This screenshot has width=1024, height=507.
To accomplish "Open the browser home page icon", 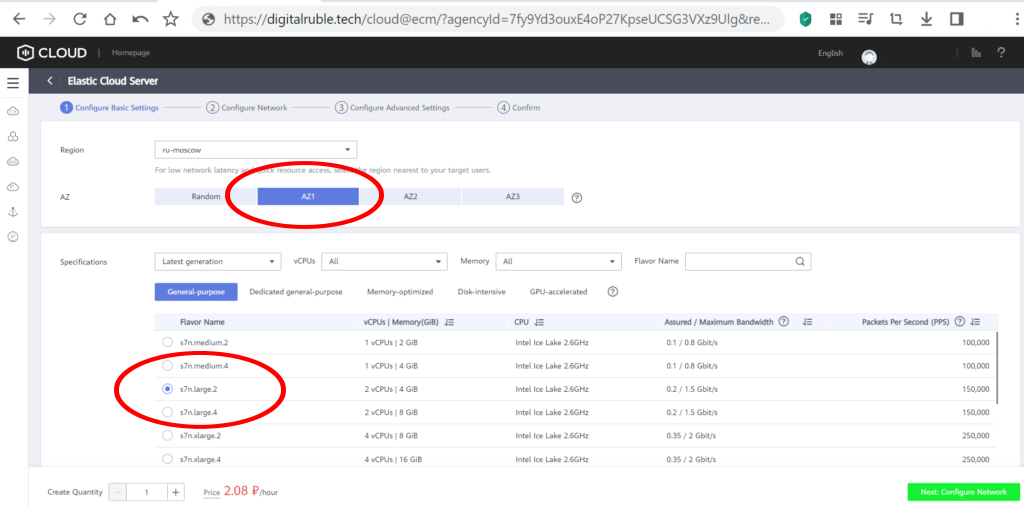I will (x=110, y=19).
